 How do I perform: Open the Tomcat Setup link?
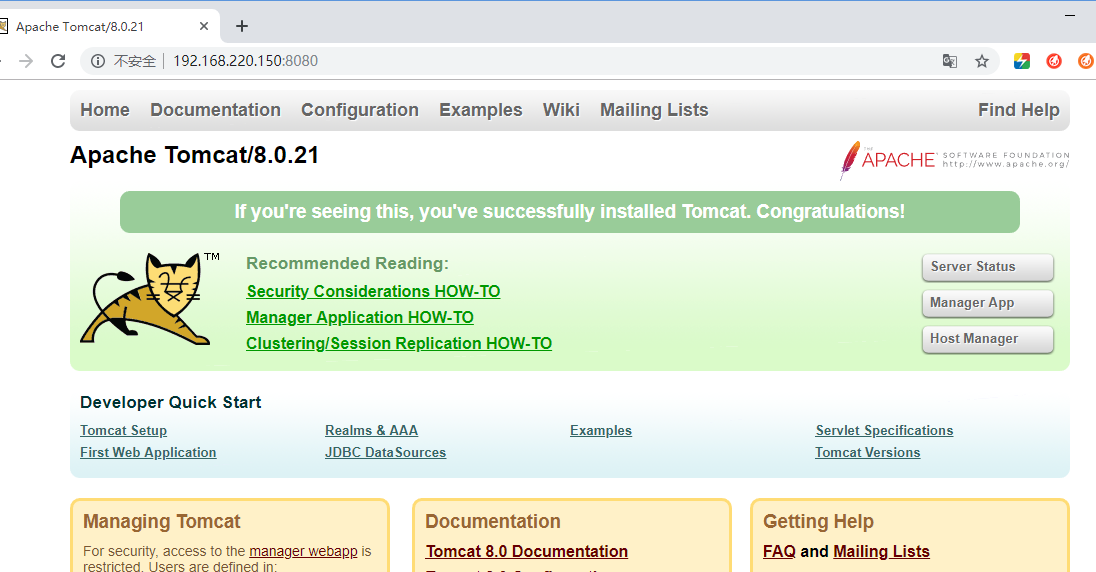point(124,431)
